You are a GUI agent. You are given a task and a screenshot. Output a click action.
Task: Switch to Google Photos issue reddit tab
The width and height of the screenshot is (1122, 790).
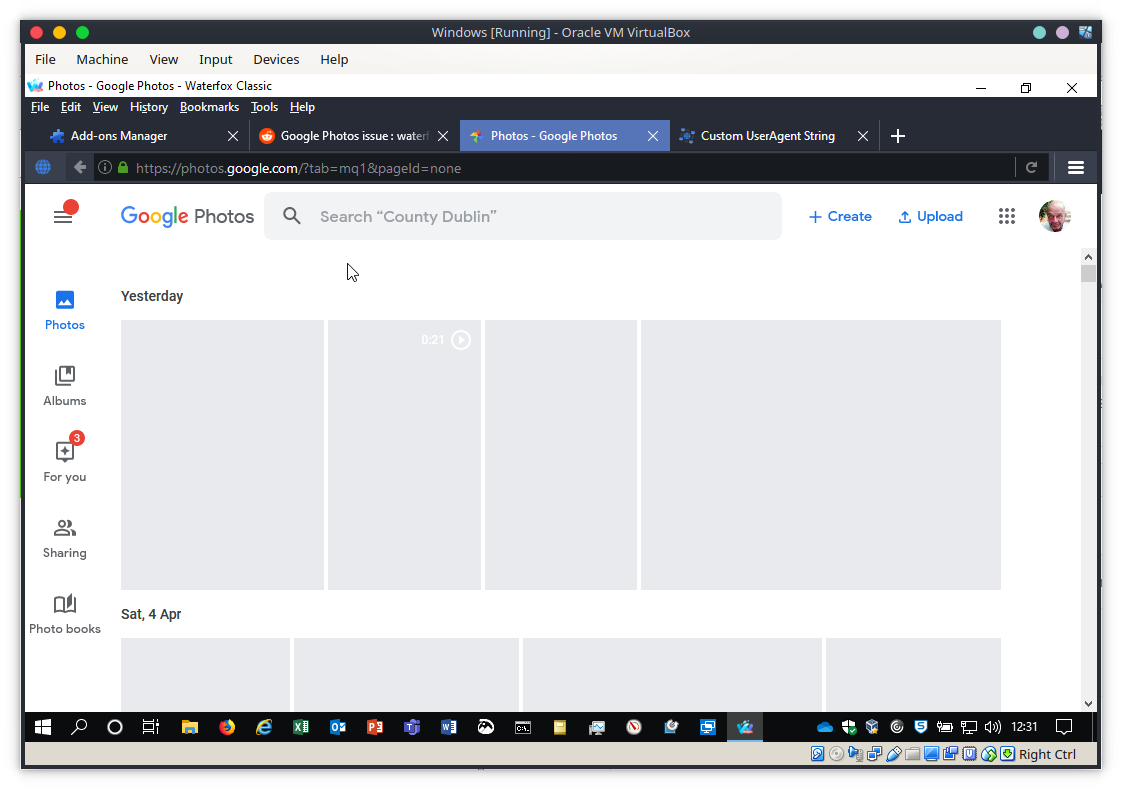pos(354,136)
